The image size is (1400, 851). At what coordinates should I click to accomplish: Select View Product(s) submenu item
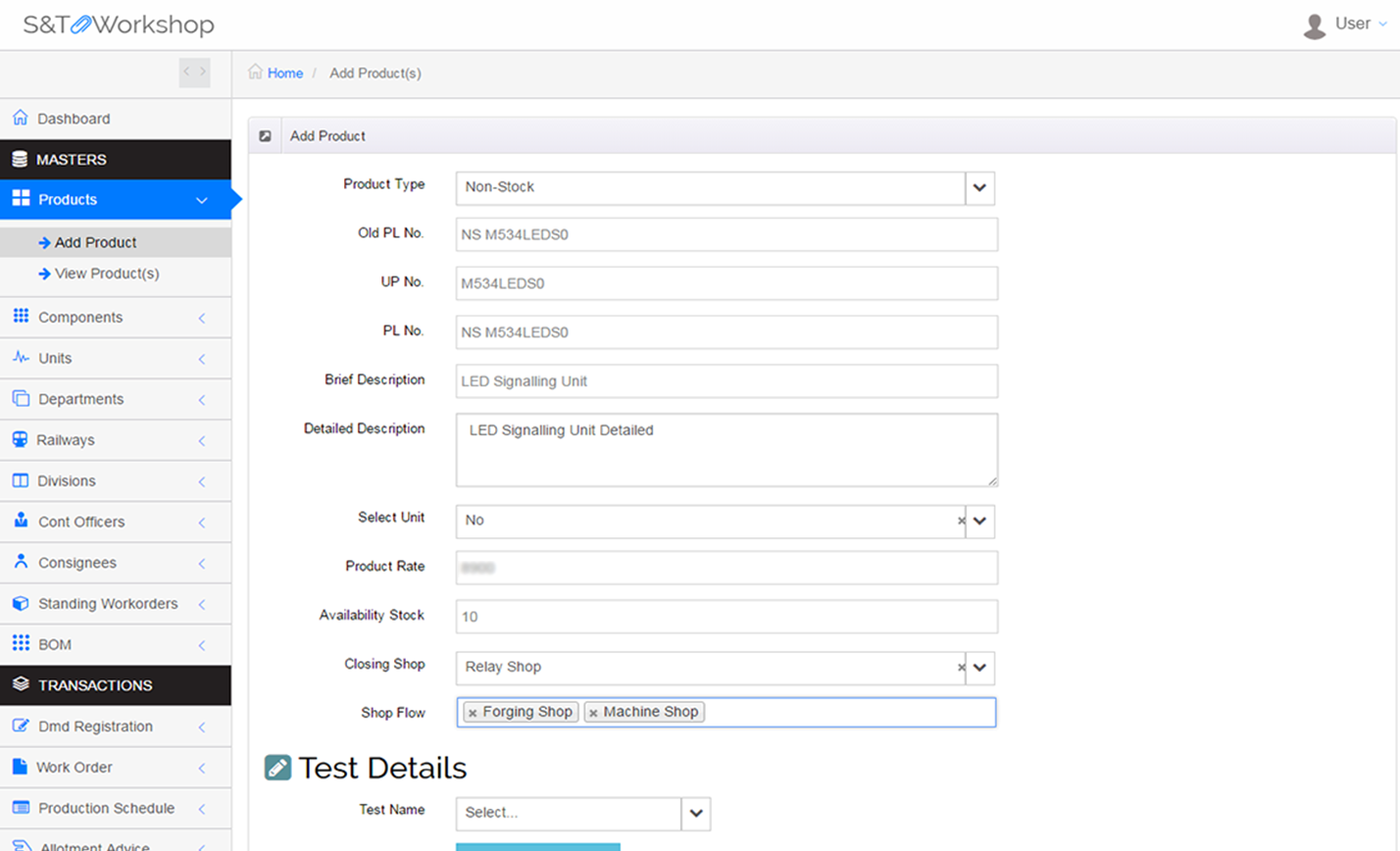pos(116,274)
